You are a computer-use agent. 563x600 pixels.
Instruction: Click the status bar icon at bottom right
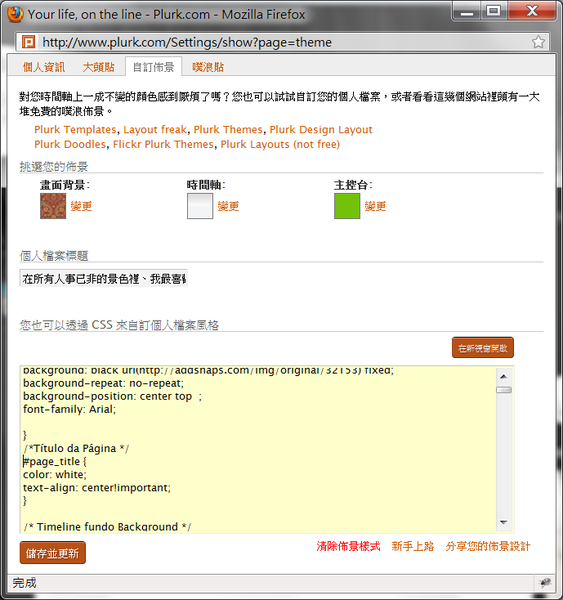pyautogui.click(x=545, y=583)
